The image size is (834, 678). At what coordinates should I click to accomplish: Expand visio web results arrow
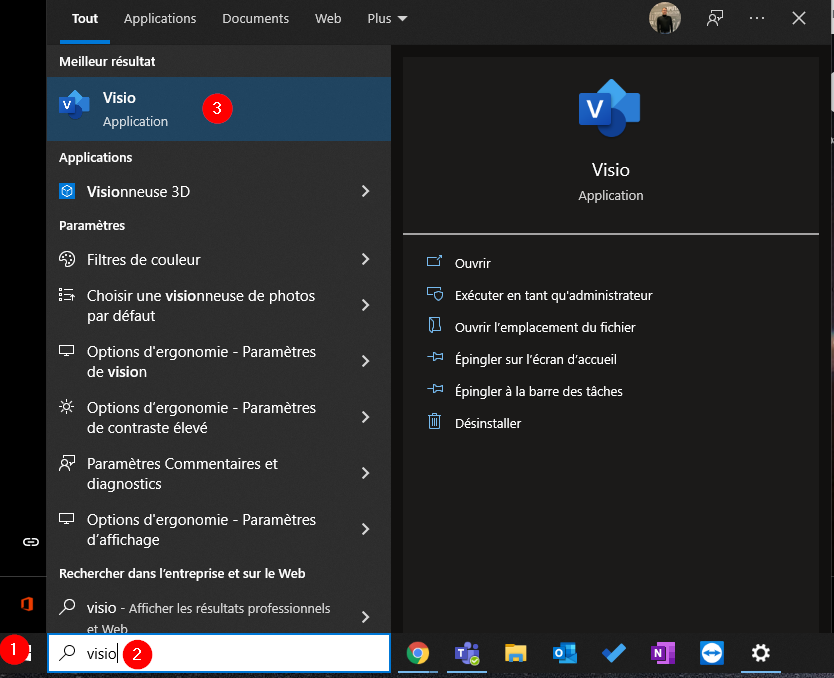365,617
